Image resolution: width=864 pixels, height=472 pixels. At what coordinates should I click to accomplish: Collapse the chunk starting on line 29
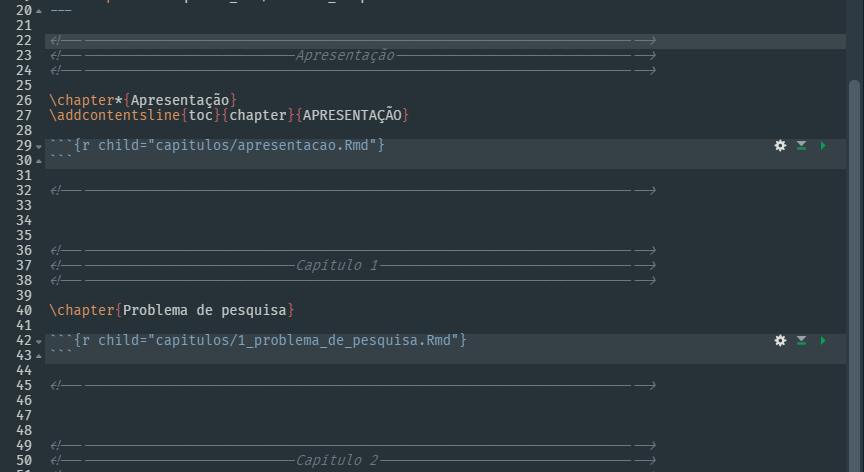tap(39, 147)
